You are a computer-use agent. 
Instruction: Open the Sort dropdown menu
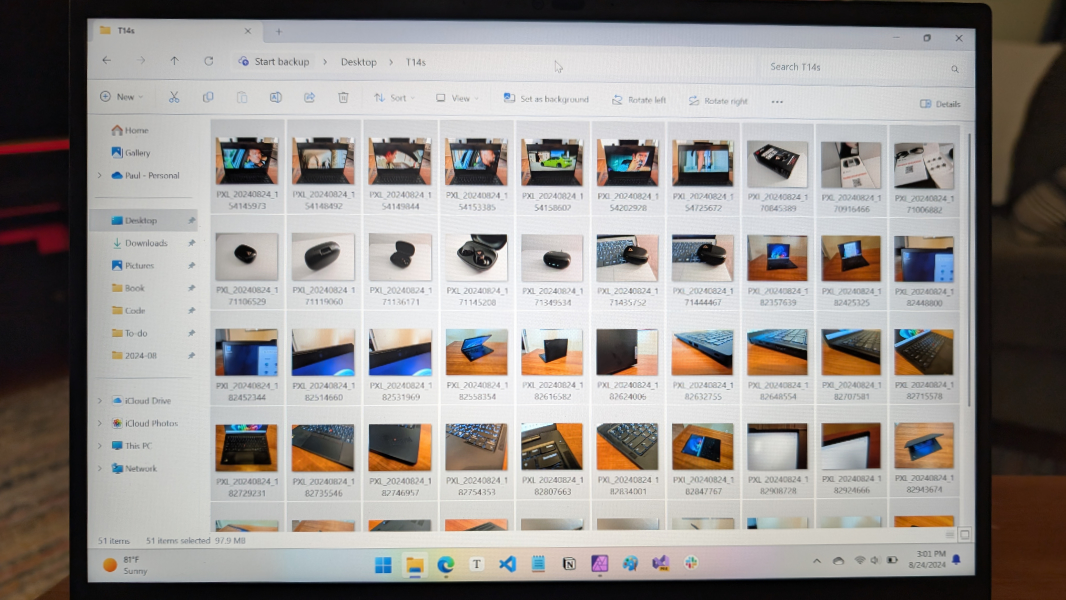coord(394,98)
